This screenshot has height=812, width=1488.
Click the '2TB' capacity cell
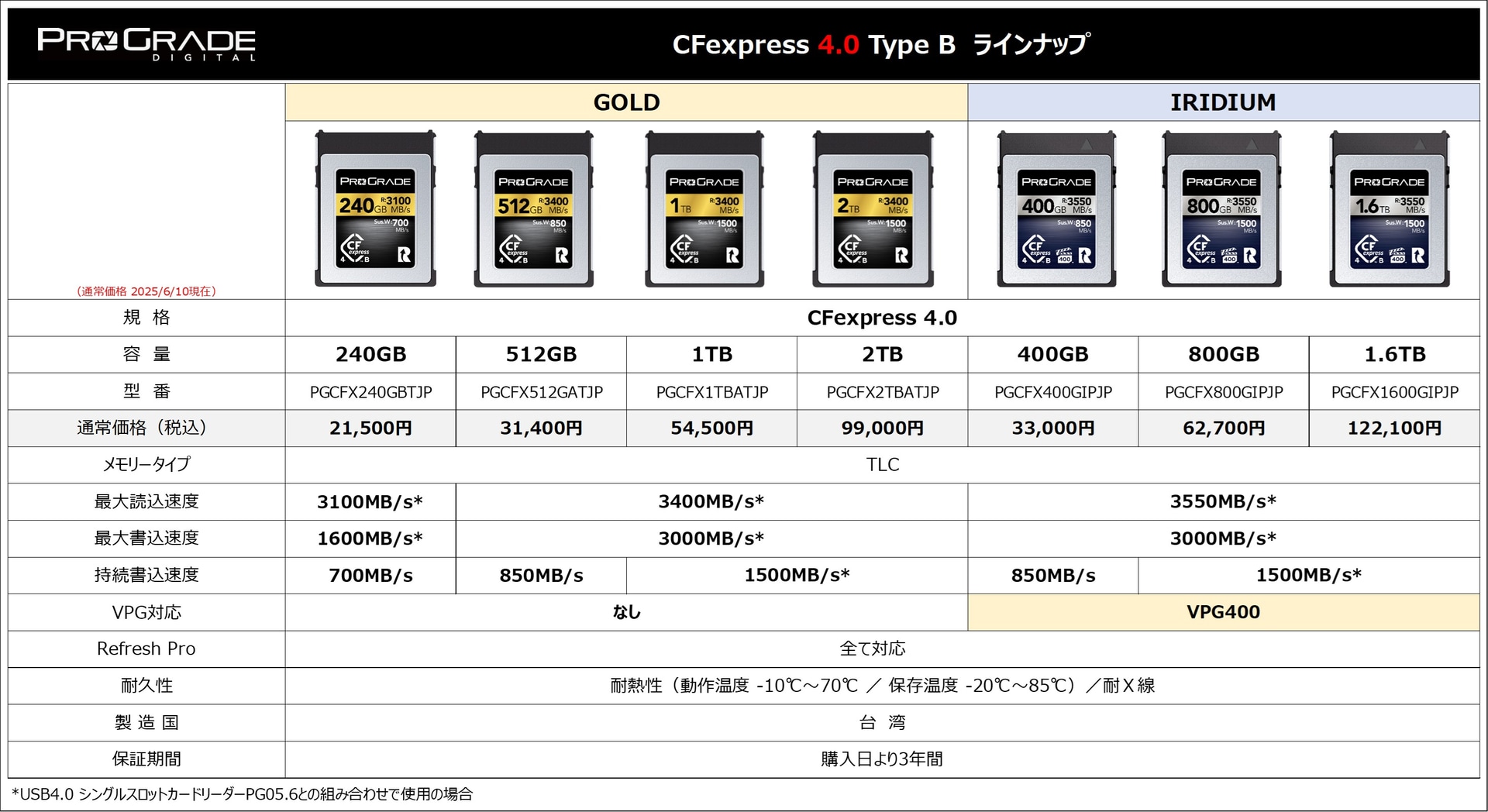pyautogui.click(x=882, y=354)
